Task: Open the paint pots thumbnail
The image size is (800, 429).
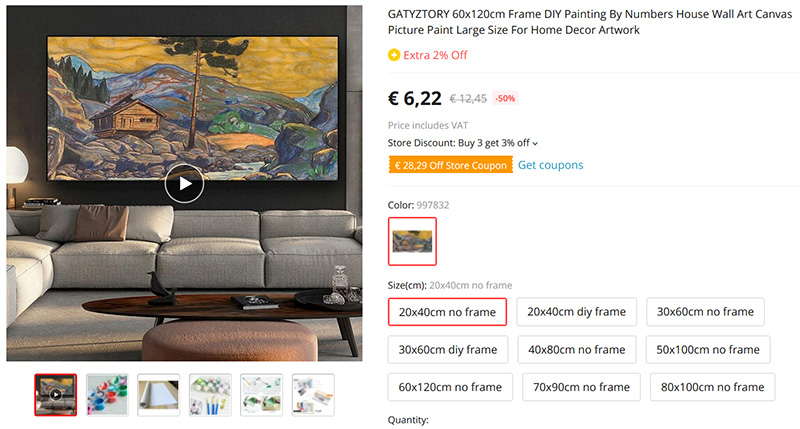Action: point(107,395)
